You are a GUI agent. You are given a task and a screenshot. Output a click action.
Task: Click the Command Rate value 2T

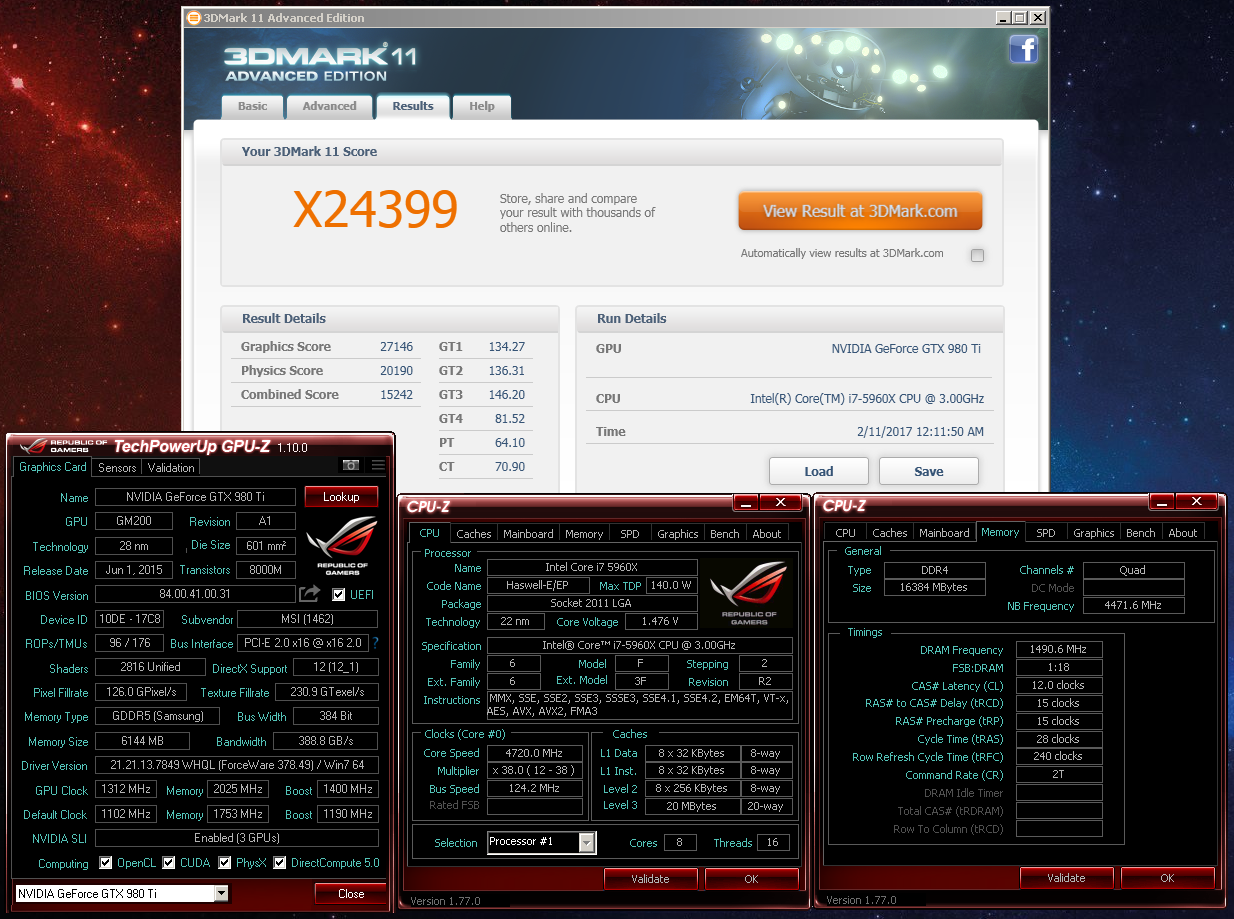[x=1059, y=775]
